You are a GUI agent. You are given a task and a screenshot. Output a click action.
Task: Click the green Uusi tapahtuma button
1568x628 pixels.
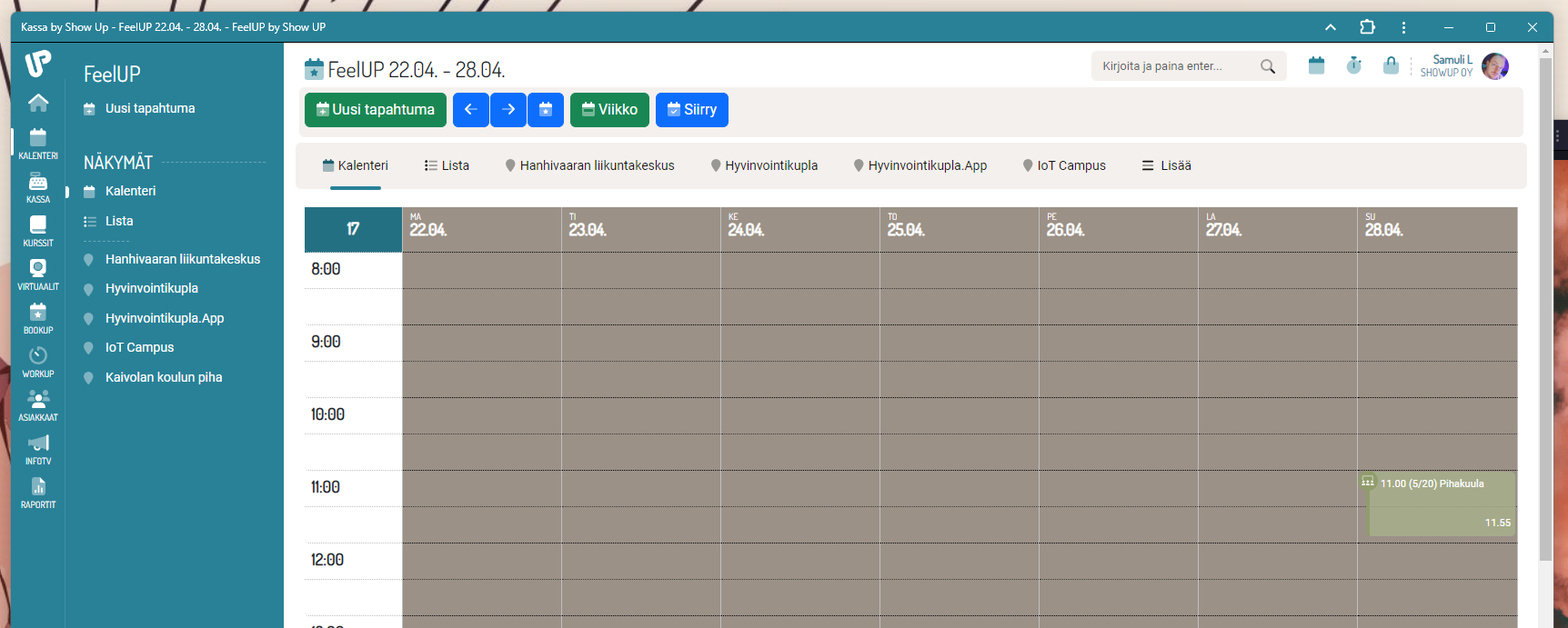[x=375, y=110]
